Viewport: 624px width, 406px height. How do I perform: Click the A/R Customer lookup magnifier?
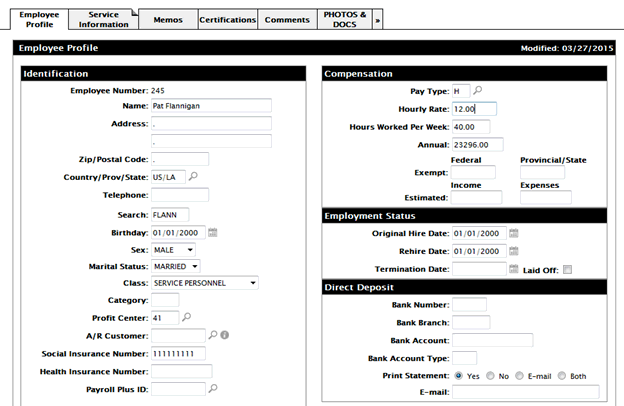pos(212,334)
